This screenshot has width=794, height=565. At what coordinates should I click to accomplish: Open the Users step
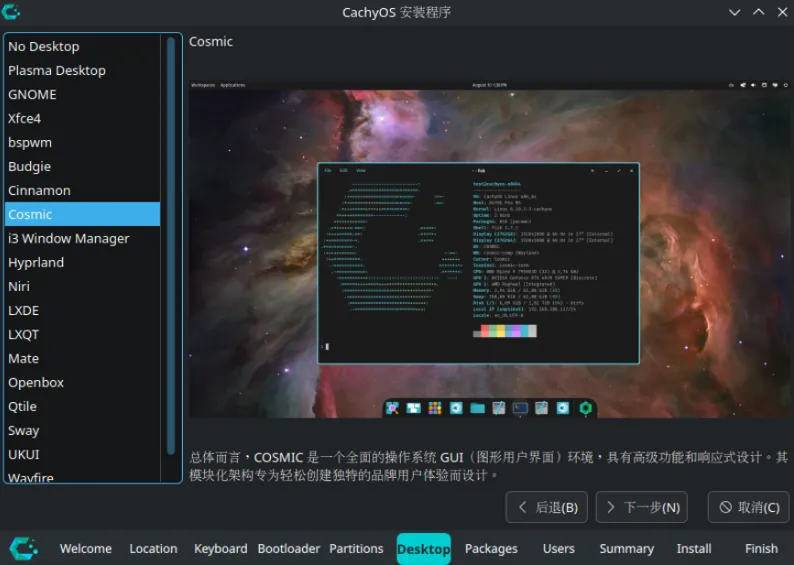click(559, 549)
